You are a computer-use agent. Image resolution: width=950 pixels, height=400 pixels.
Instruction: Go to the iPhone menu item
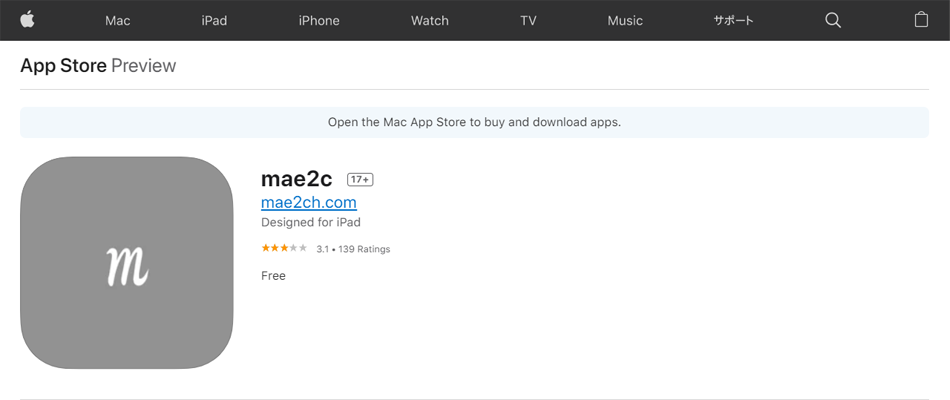[319, 21]
